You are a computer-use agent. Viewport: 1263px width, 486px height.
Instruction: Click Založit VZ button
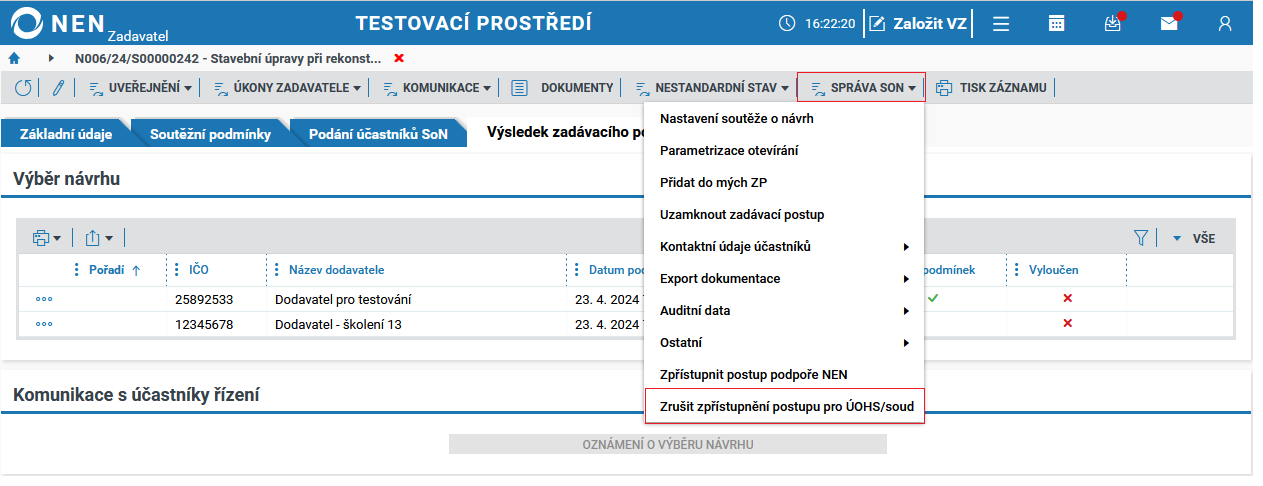pos(919,23)
